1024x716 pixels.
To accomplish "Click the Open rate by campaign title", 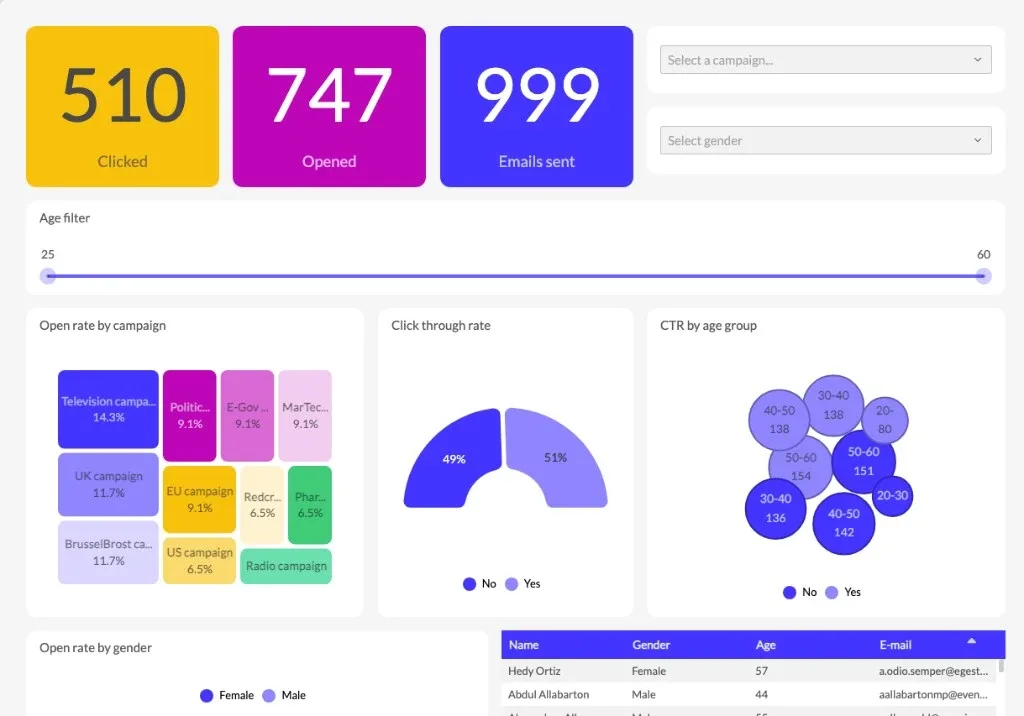I will [103, 325].
